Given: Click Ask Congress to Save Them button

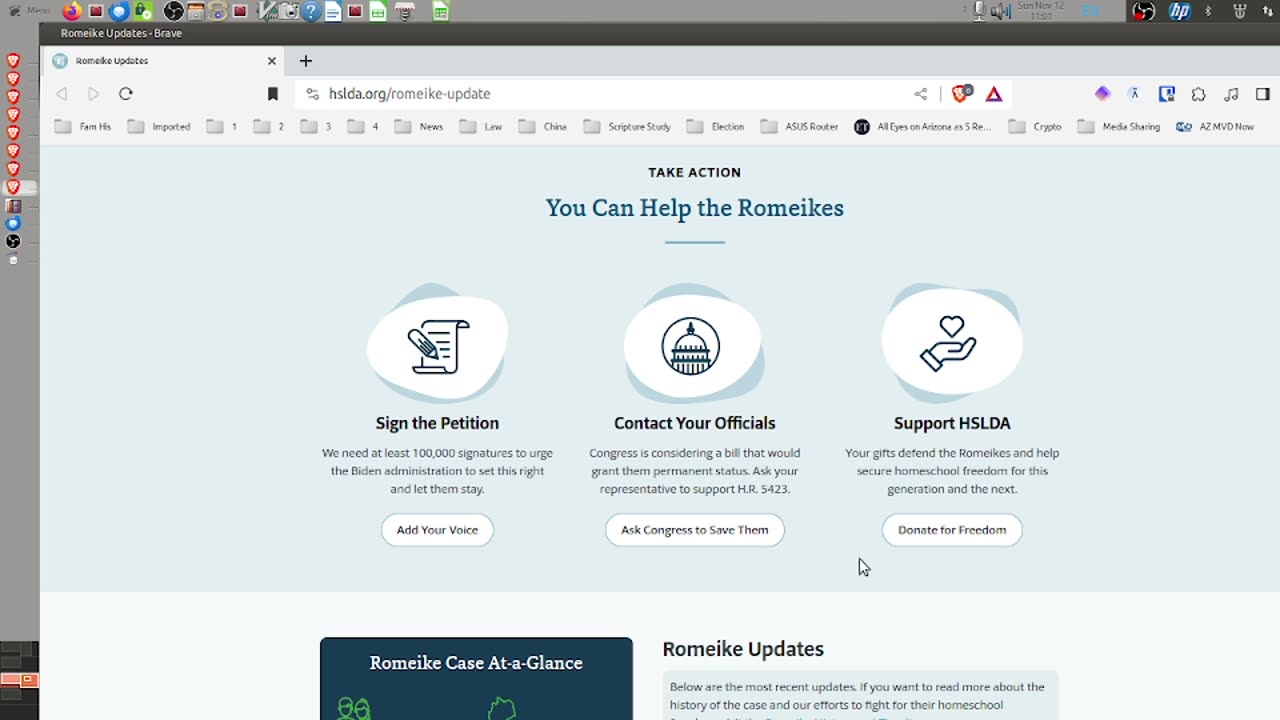Looking at the screenshot, I should [695, 530].
